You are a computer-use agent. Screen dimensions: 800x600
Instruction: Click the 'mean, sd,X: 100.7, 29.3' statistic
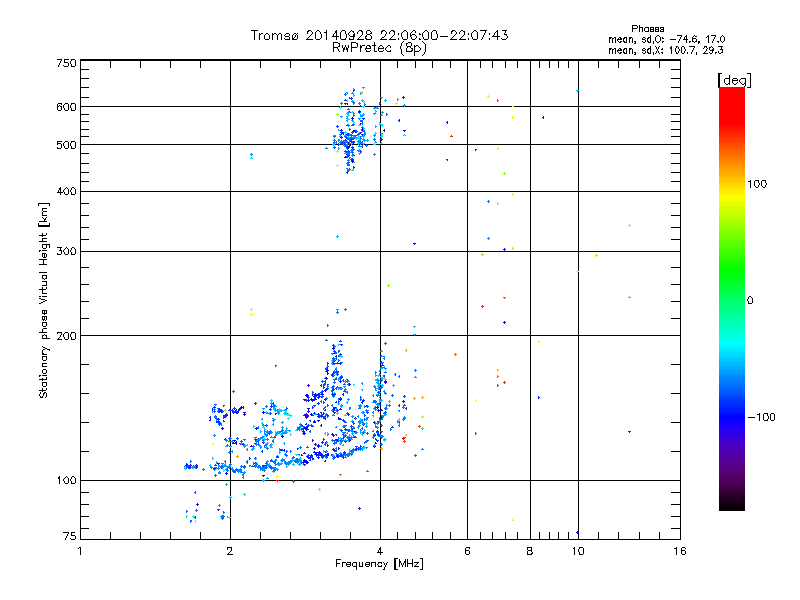(665, 50)
